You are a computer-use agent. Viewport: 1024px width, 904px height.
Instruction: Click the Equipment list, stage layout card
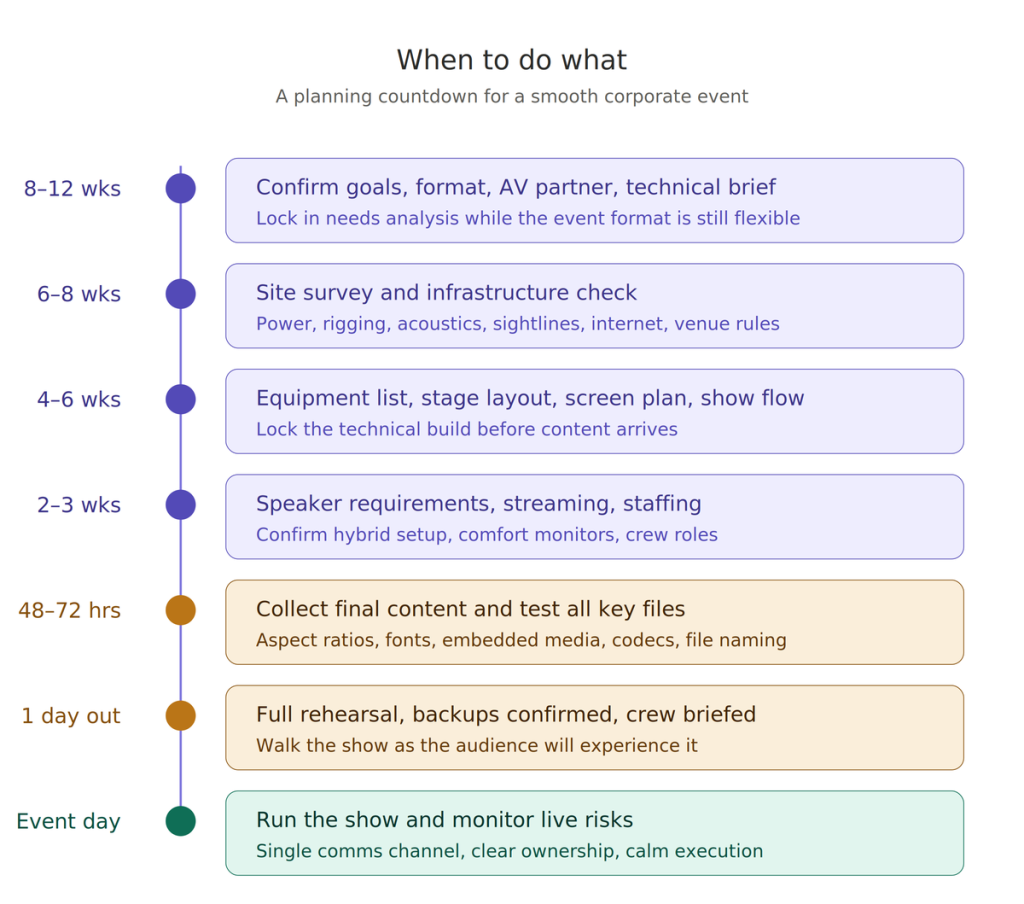[x=594, y=411]
